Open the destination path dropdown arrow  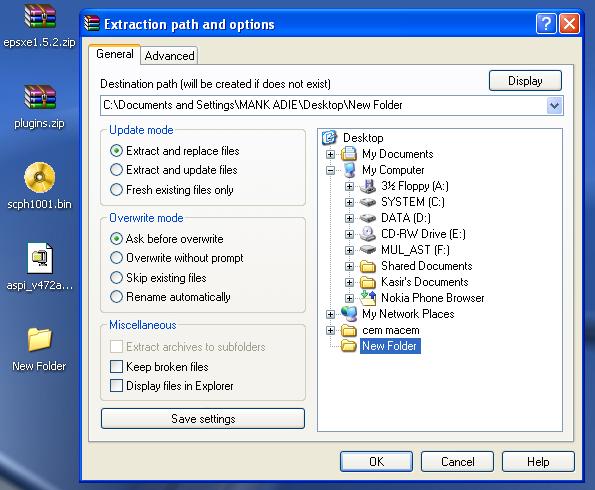coord(554,105)
